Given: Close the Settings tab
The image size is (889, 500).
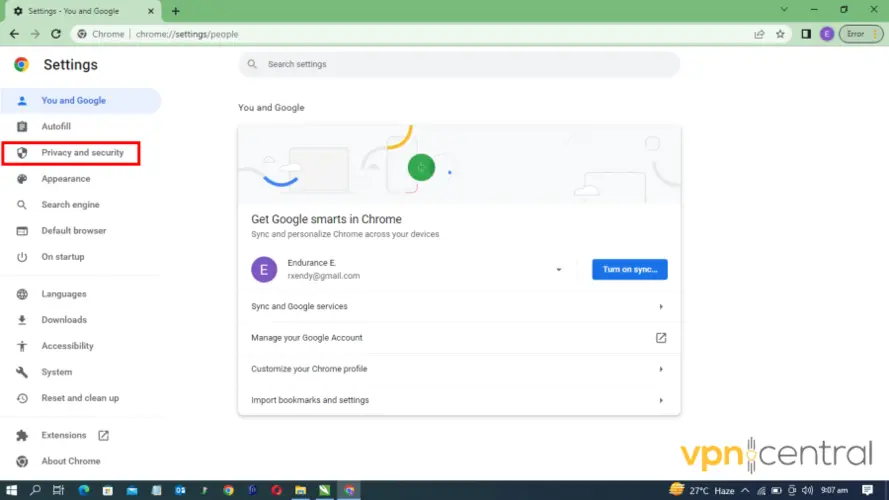Looking at the screenshot, I should tap(151, 11).
